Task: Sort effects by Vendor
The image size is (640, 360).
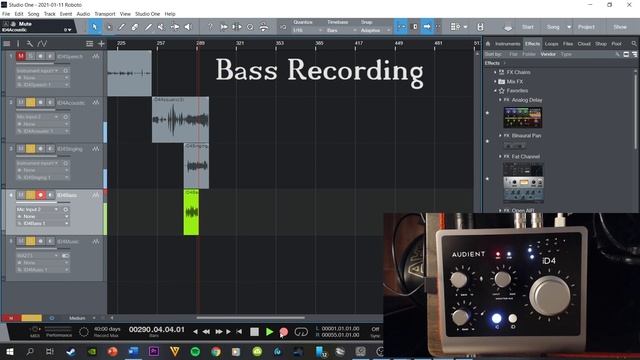Action: click(548, 54)
